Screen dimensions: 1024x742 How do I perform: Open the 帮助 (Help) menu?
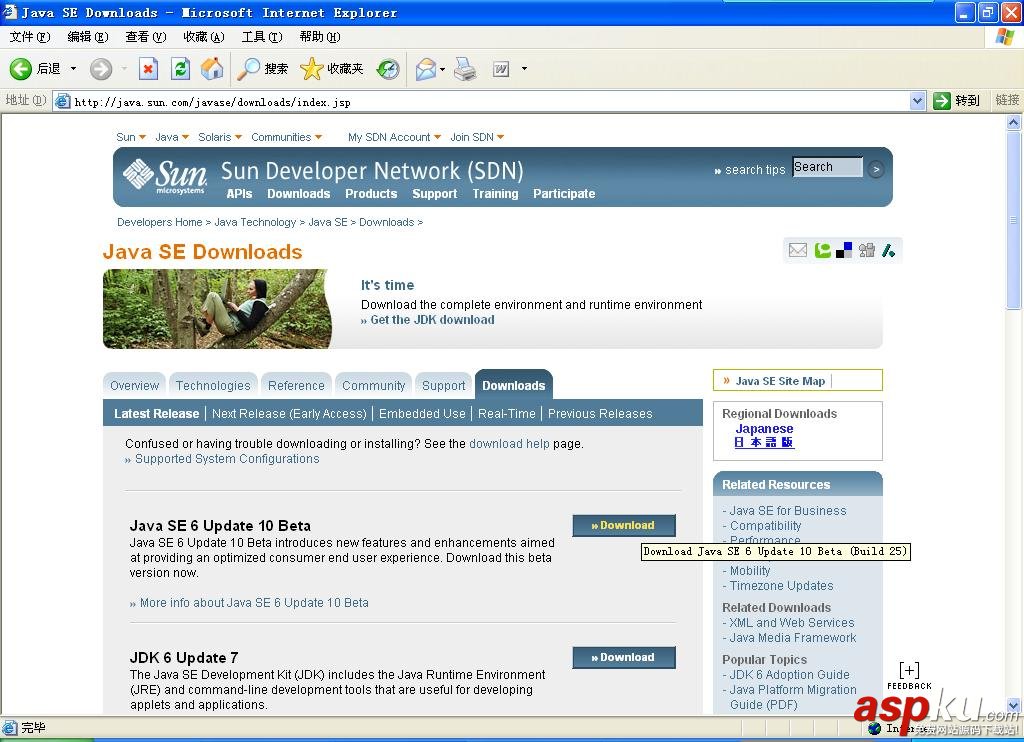(x=320, y=37)
